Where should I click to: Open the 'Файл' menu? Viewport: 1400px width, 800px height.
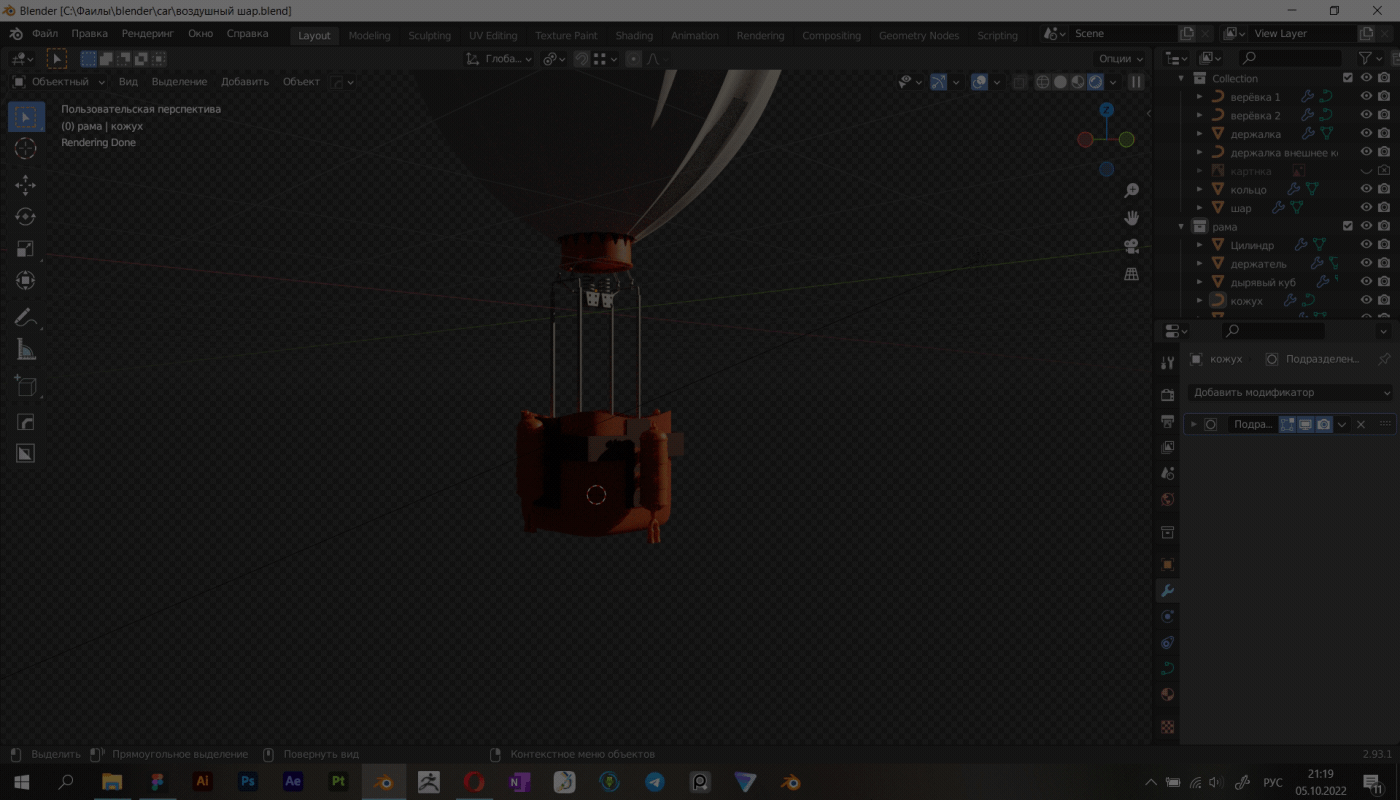(x=45, y=34)
